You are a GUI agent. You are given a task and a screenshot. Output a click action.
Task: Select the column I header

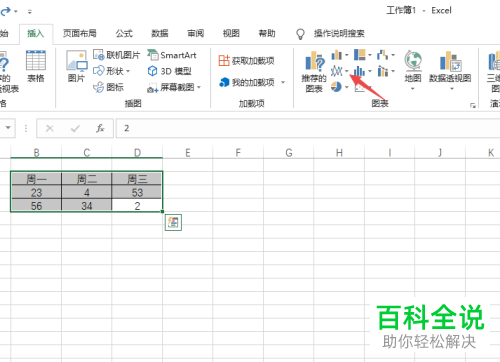pyautogui.click(x=389, y=153)
